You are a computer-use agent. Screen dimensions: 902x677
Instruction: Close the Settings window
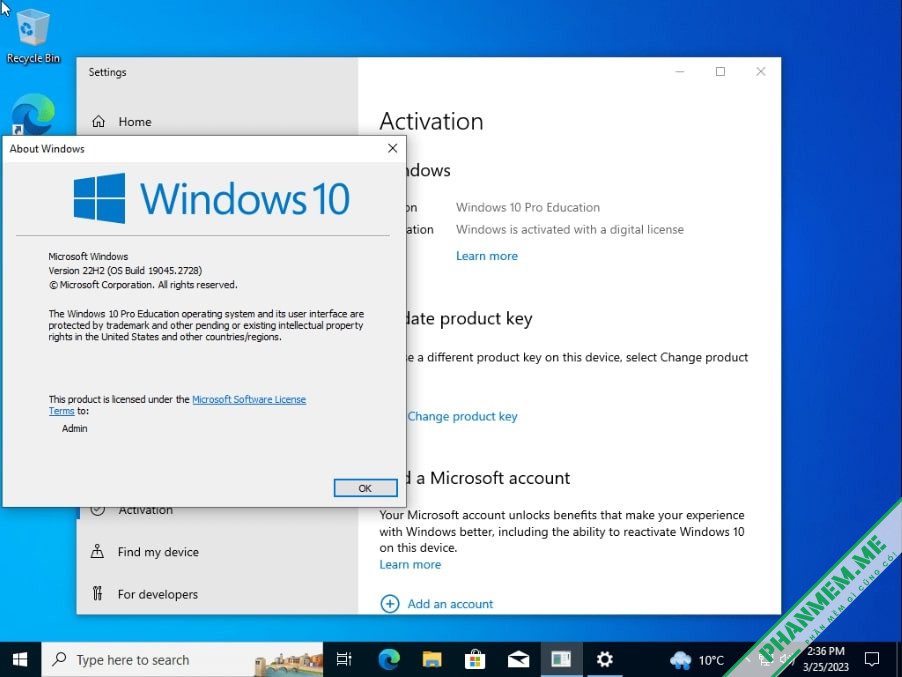[760, 71]
